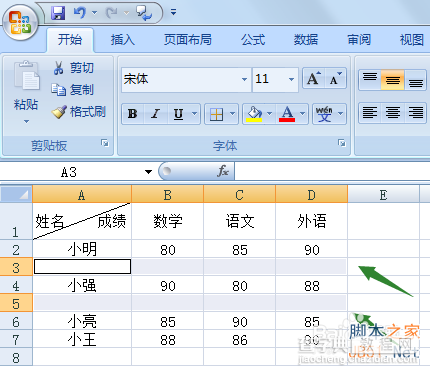Set bottom vertical alignment
The image size is (430, 366).
tap(415, 79)
